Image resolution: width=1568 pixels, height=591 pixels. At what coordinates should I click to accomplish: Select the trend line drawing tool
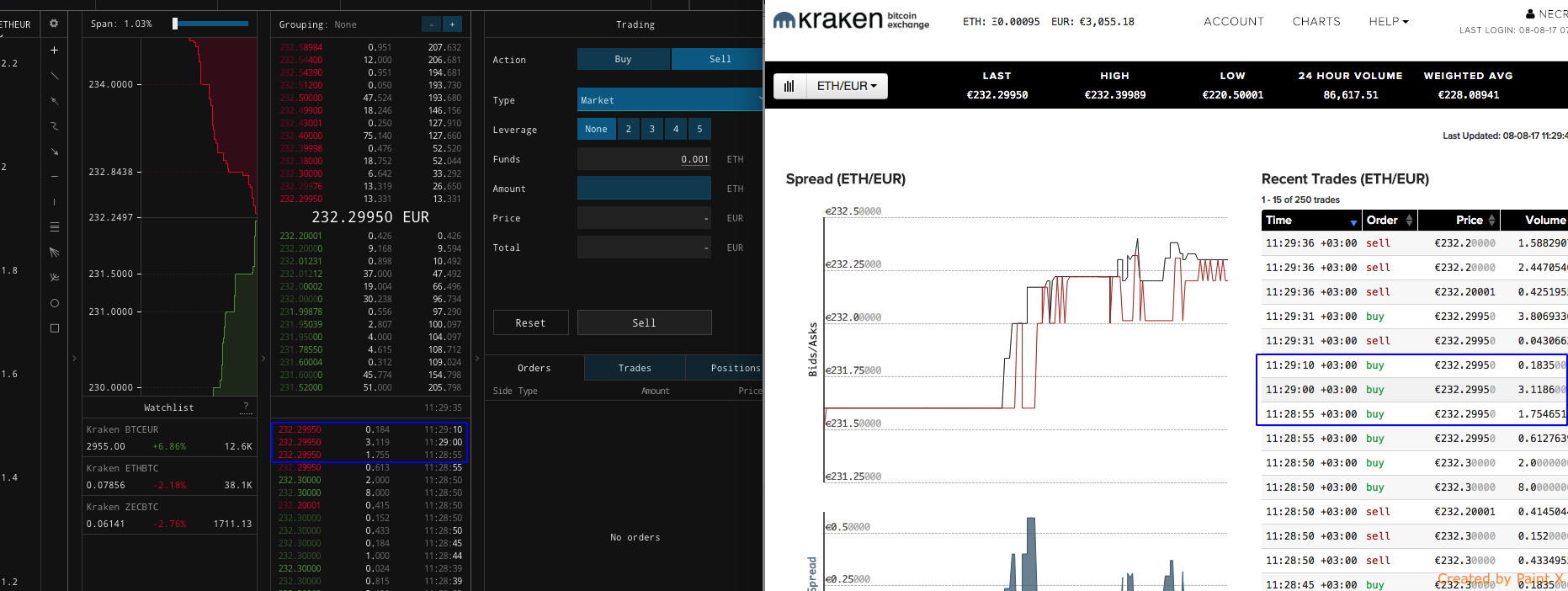pyautogui.click(x=54, y=76)
